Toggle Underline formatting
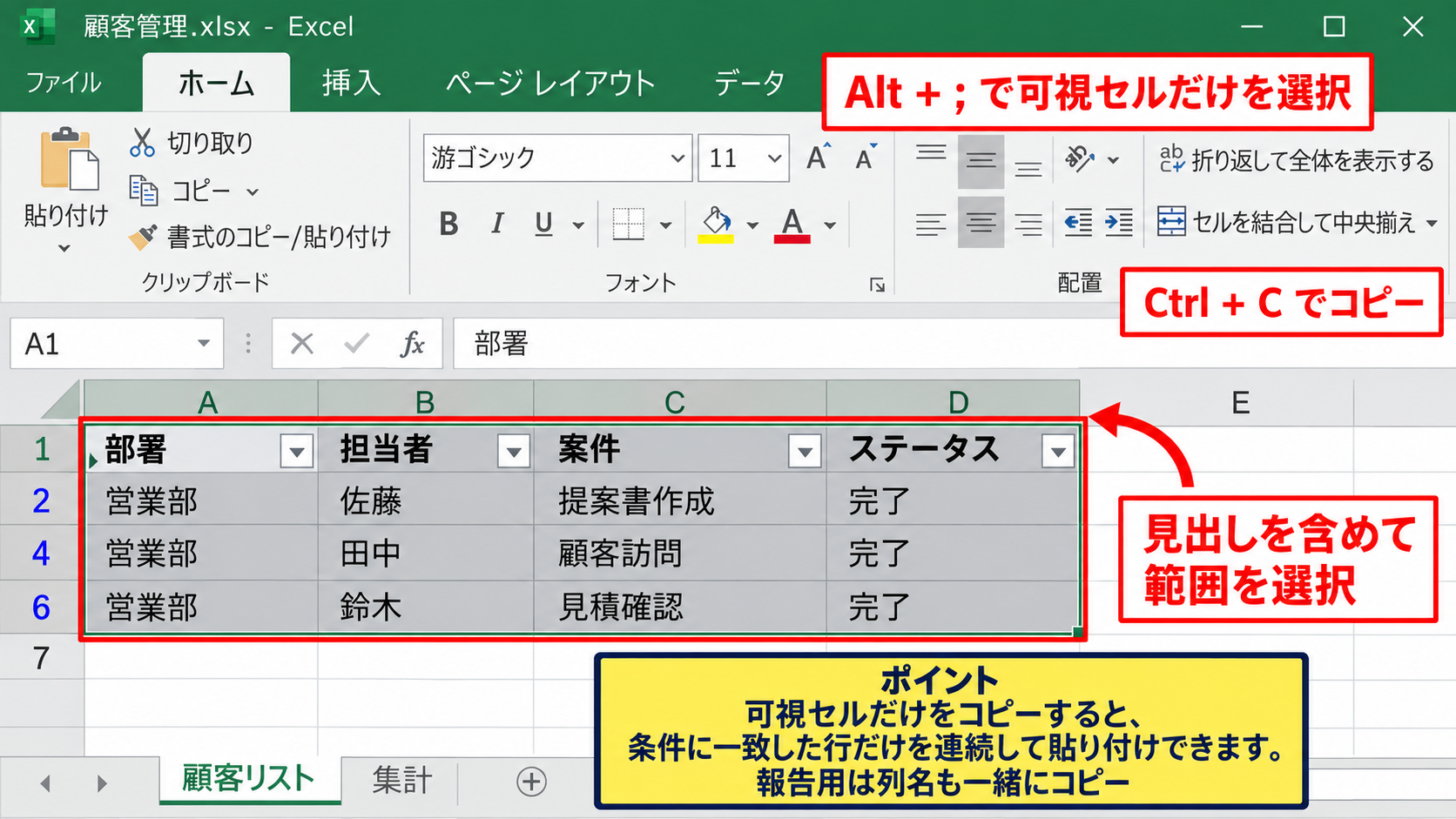This screenshot has width=1456, height=819. click(544, 225)
